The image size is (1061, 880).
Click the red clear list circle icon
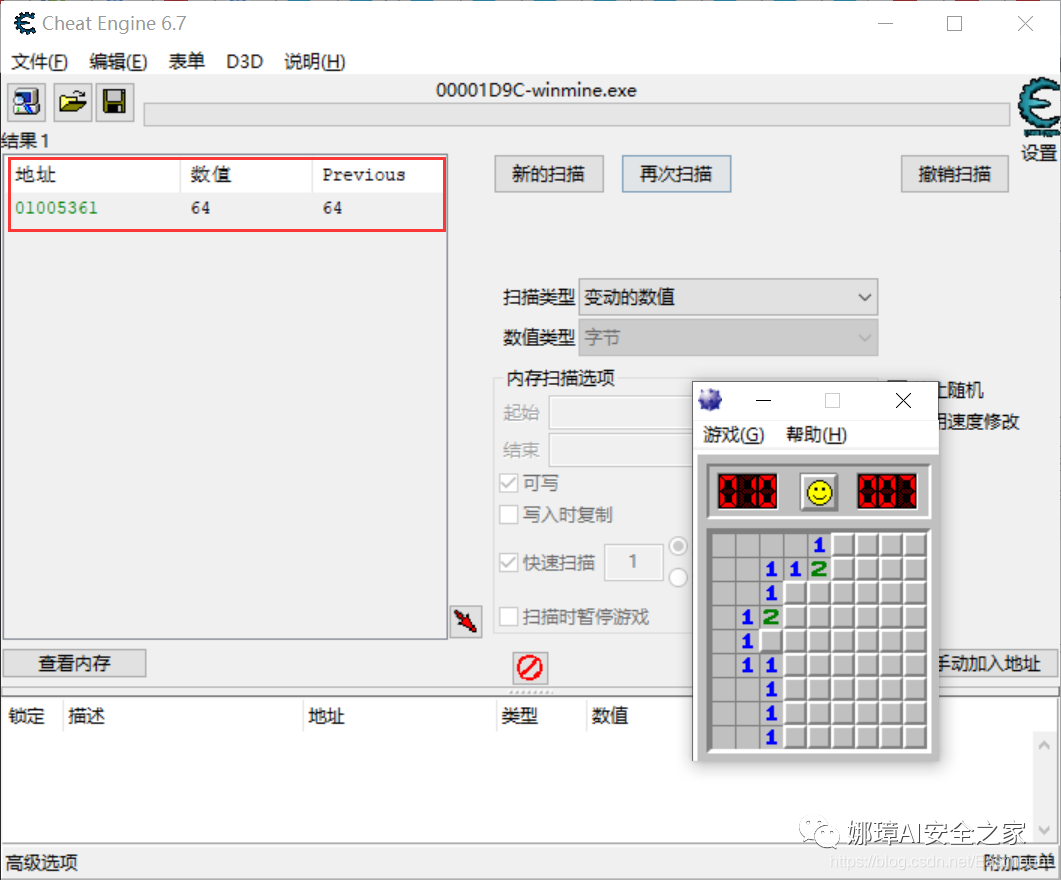click(x=530, y=668)
